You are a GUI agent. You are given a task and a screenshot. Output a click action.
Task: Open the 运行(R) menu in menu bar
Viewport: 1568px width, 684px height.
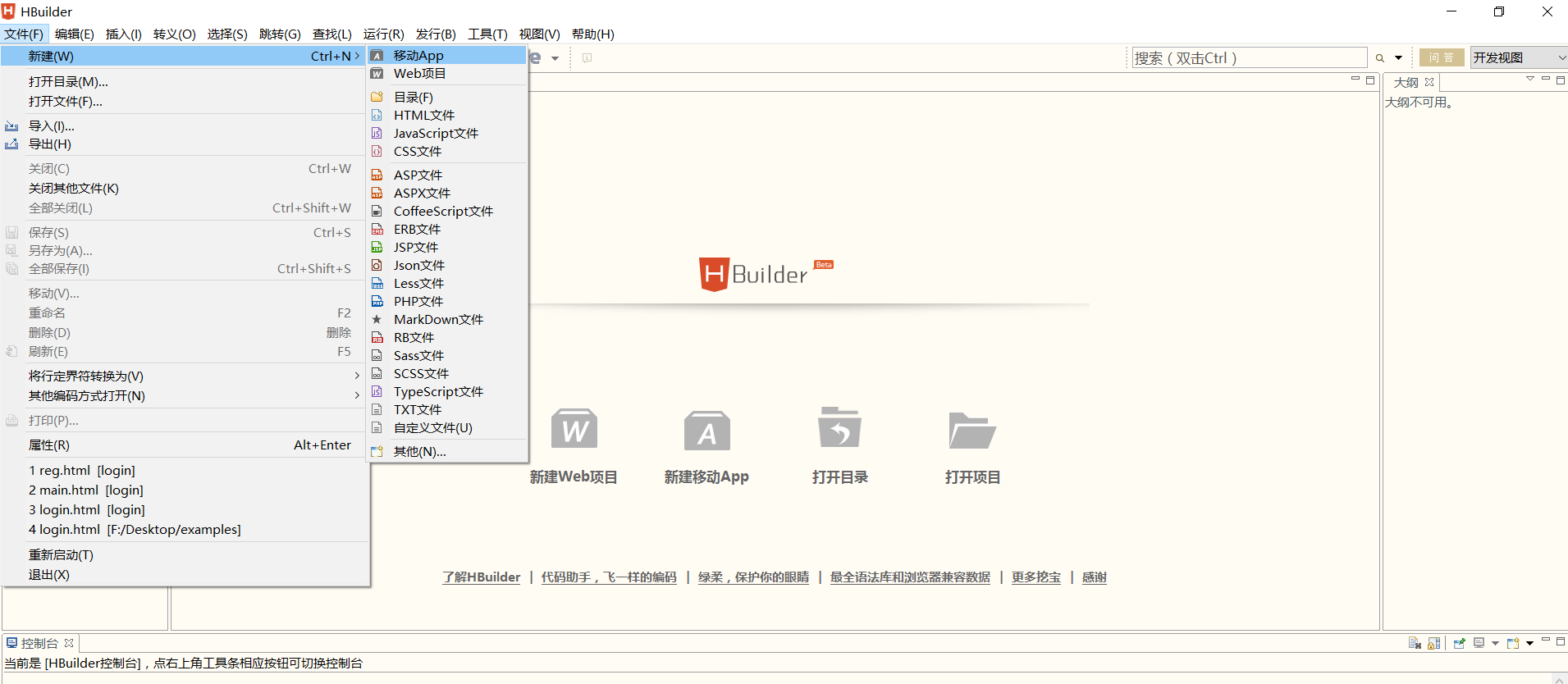click(x=383, y=34)
